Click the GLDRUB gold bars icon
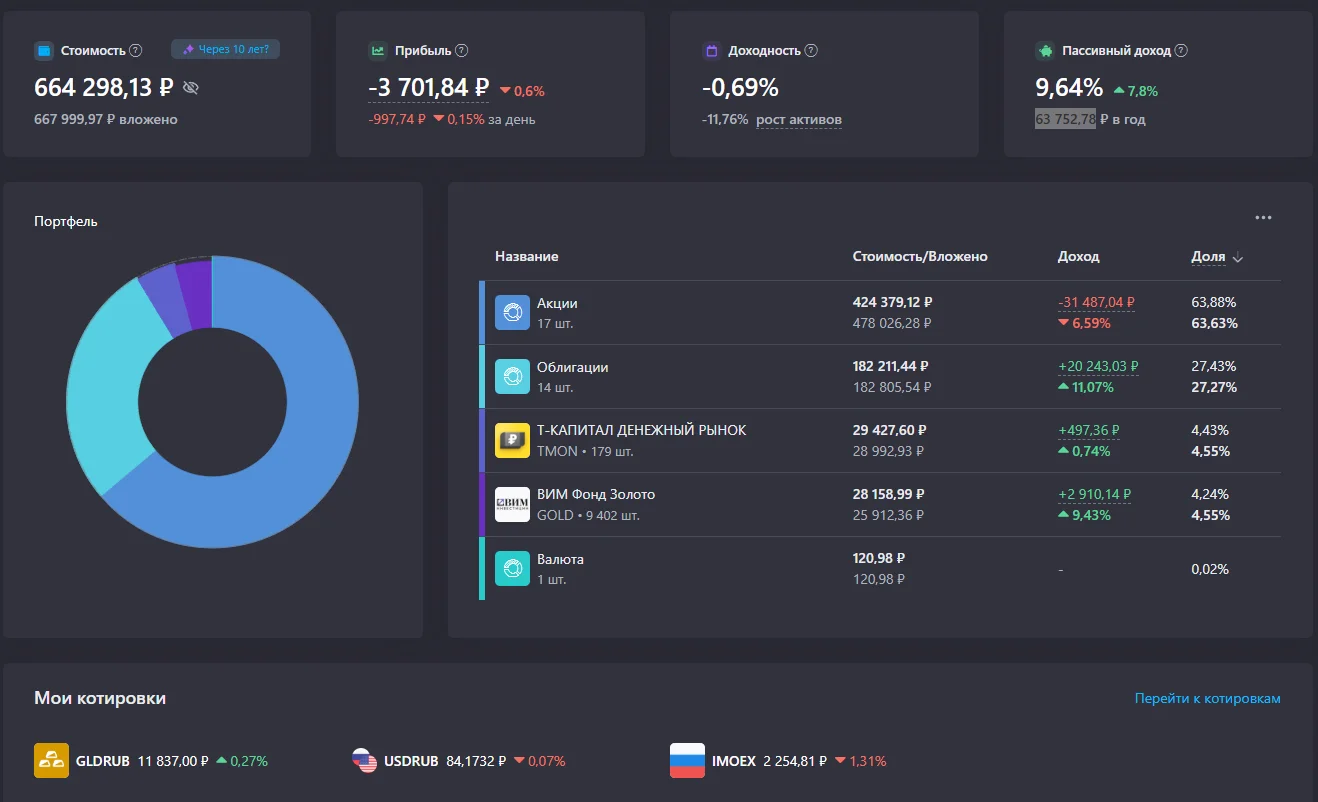1318x802 pixels. (51, 760)
